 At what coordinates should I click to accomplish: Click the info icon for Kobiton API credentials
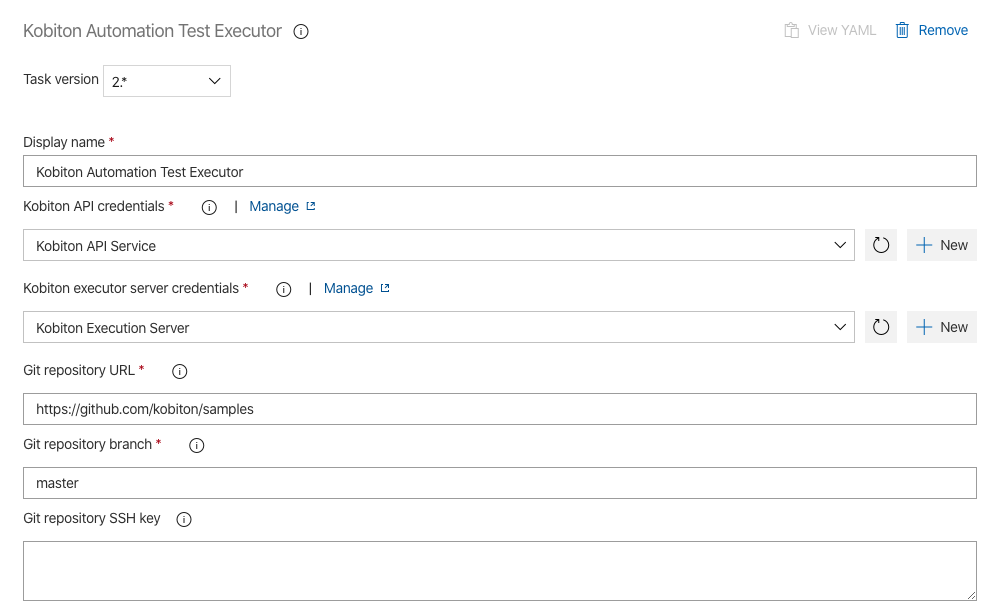coord(209,208)
